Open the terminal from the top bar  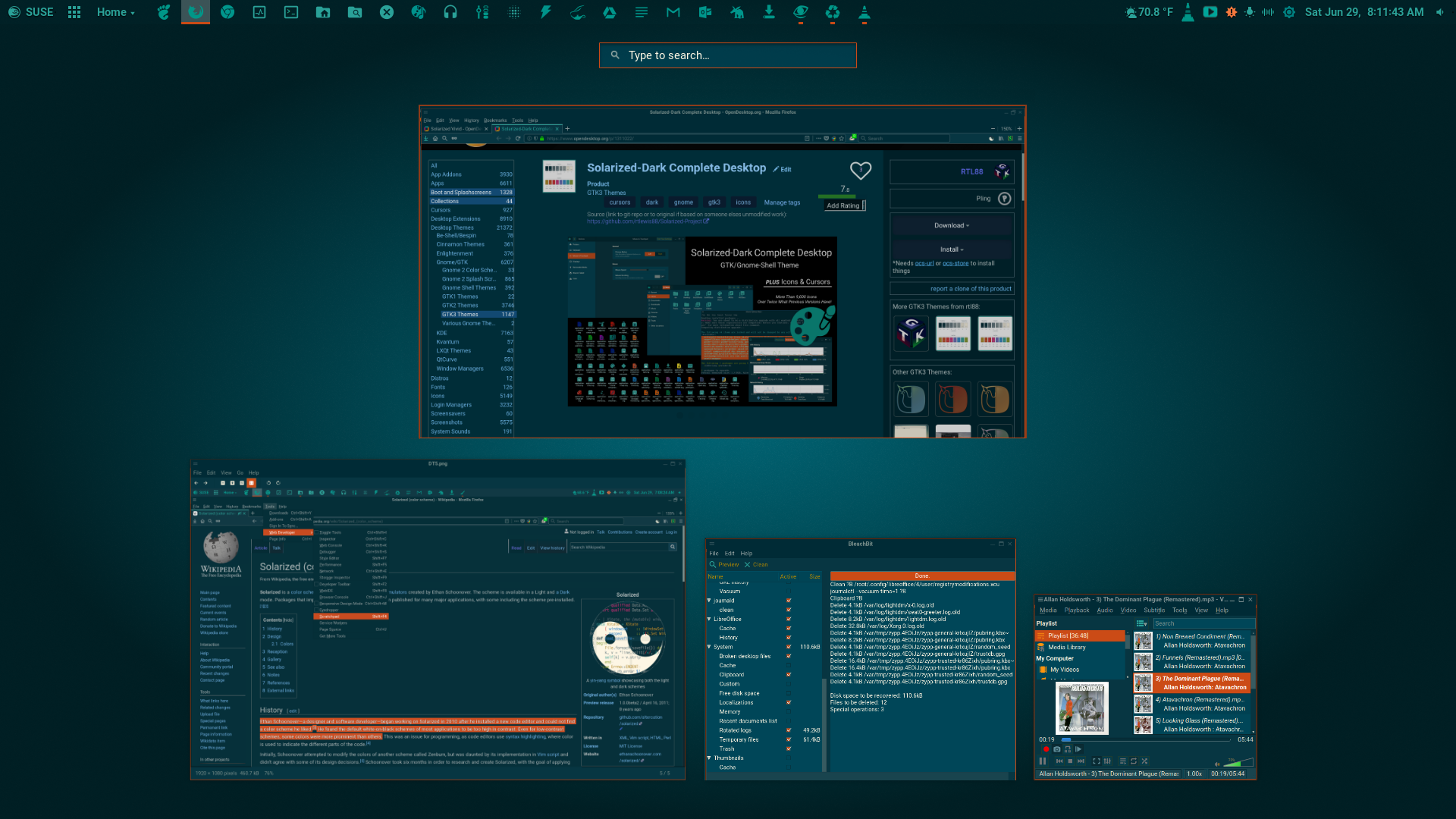[x=291, y=12]
